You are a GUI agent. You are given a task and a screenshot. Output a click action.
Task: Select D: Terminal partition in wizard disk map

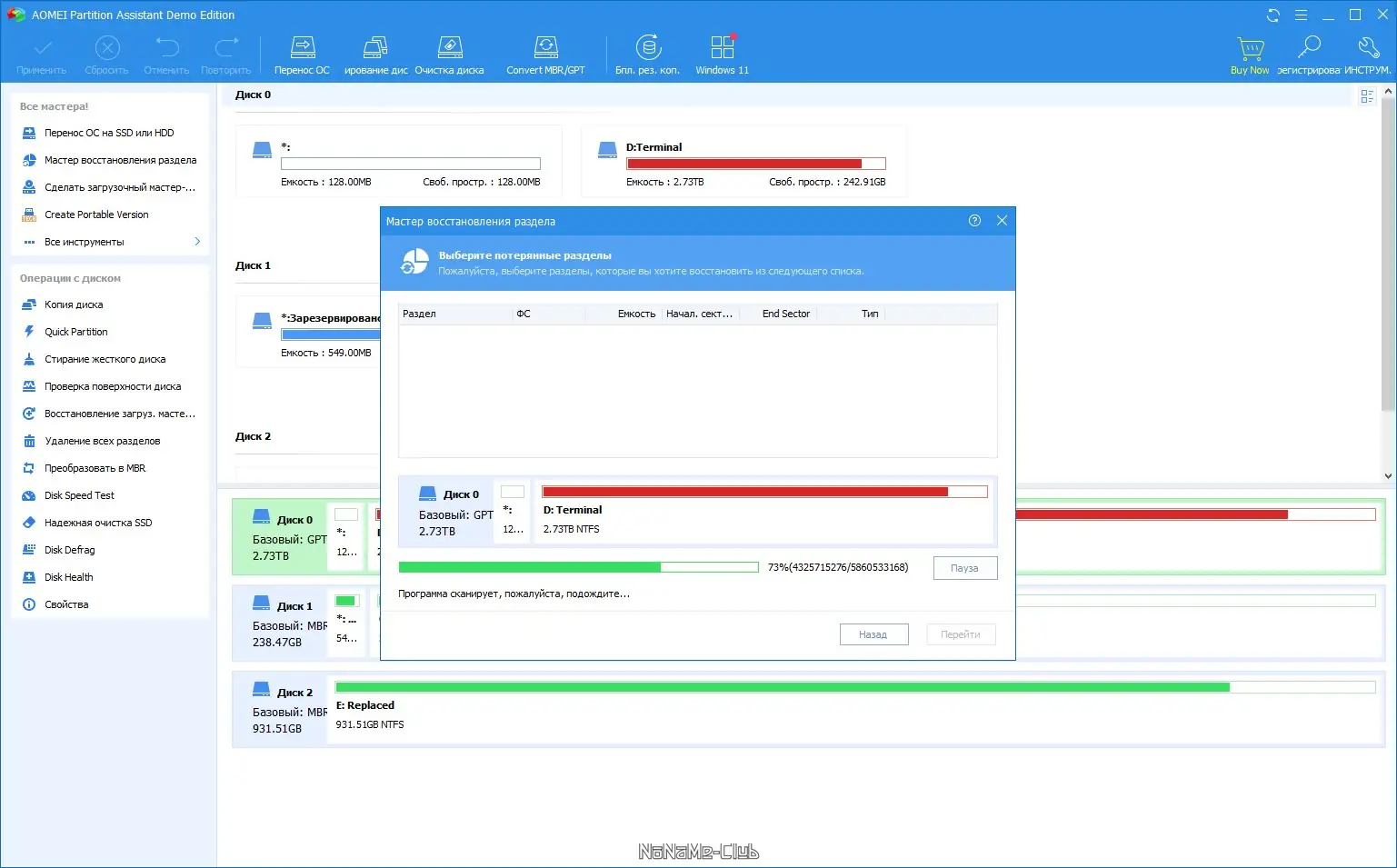[x=763, y=511]
